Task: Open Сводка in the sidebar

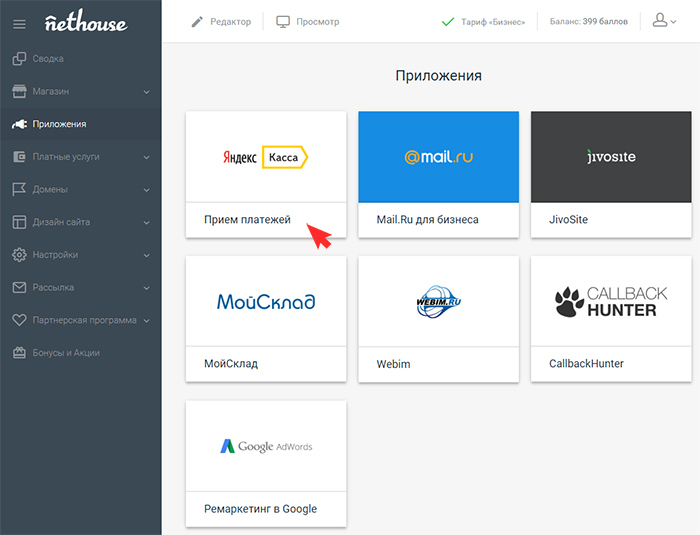Action: click(48, 59)
